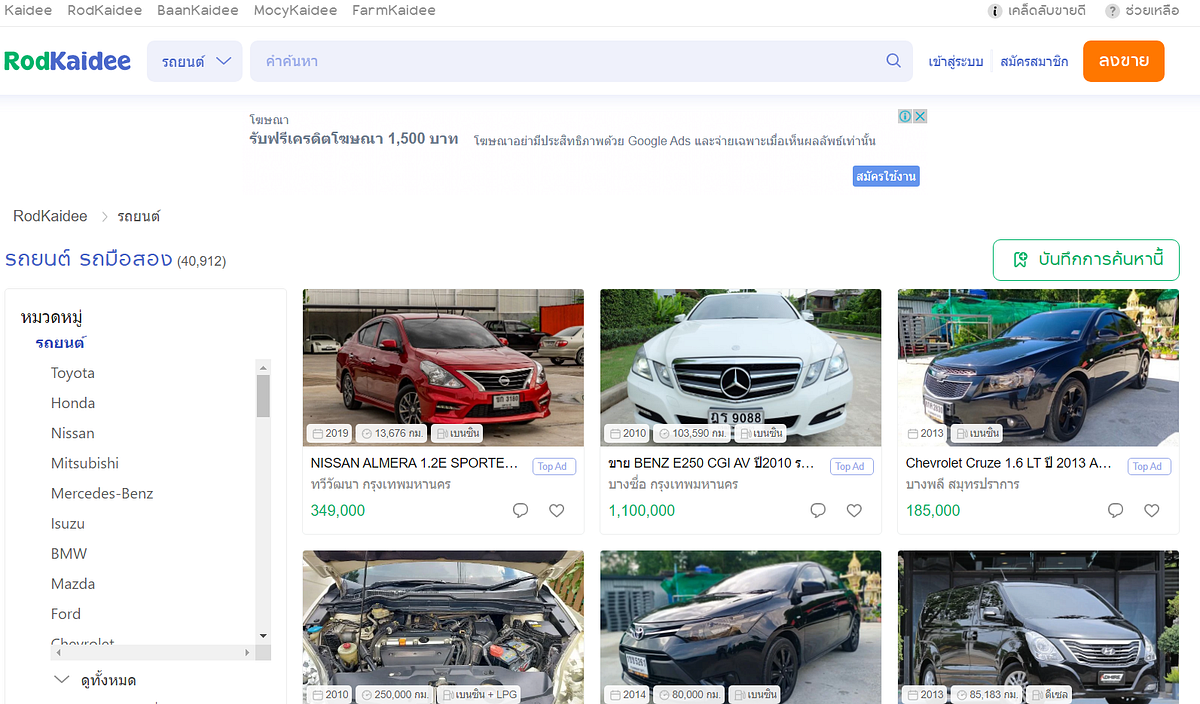This screenshot has width=1200, height=704.
Task: Open the seller tips info icon
Action: (x=995, y=11)
